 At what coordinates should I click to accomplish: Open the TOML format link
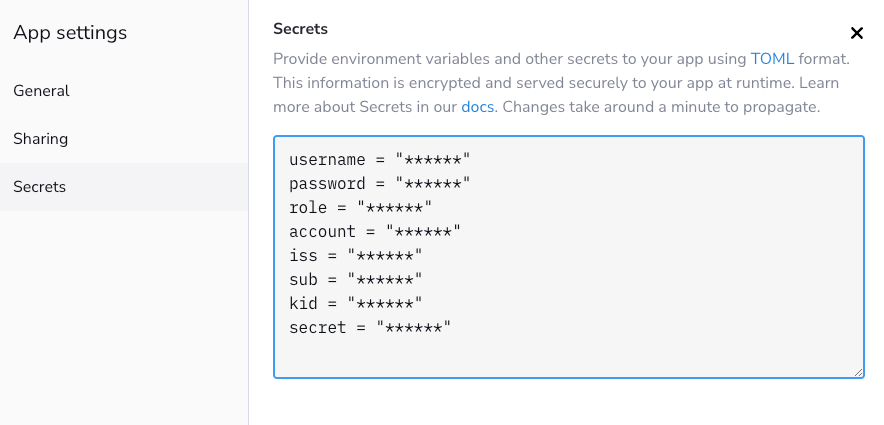pyautogui.click(x=772, y=59)
